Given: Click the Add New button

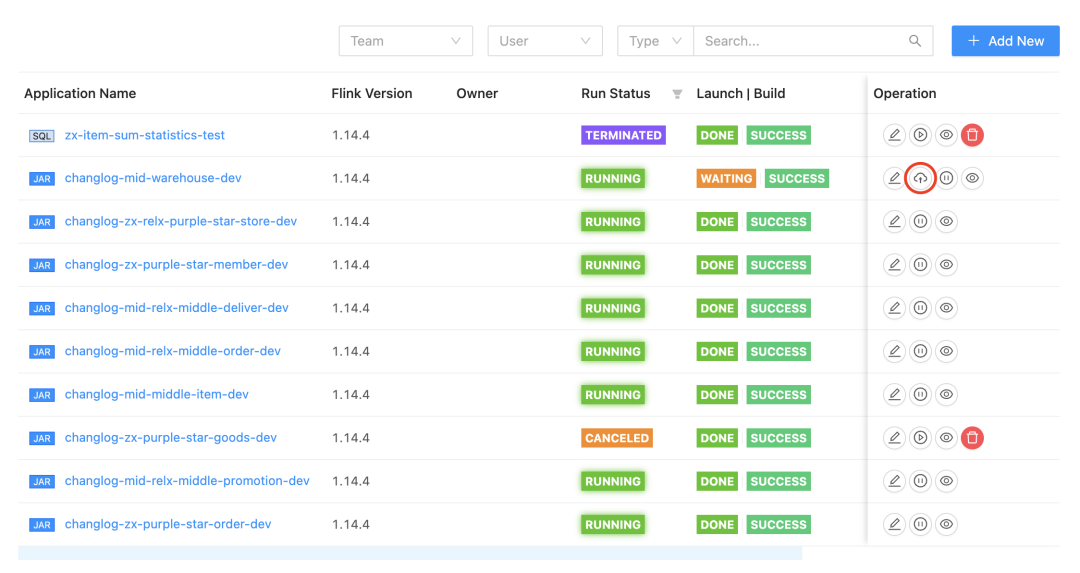Looking at the screenshot, I should (1005, 41).
